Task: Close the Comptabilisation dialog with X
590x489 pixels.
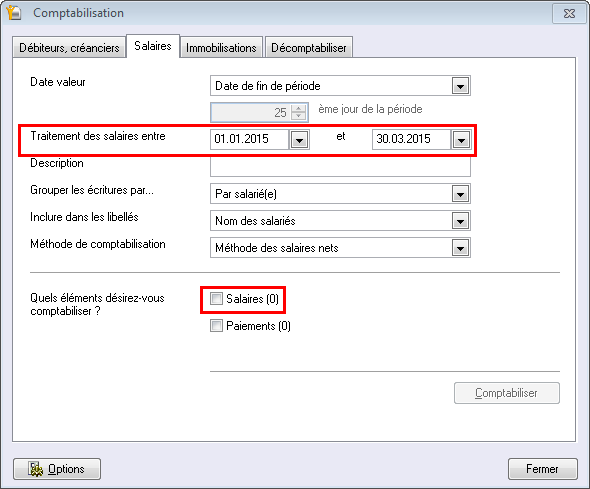Action: pos(570,14)
